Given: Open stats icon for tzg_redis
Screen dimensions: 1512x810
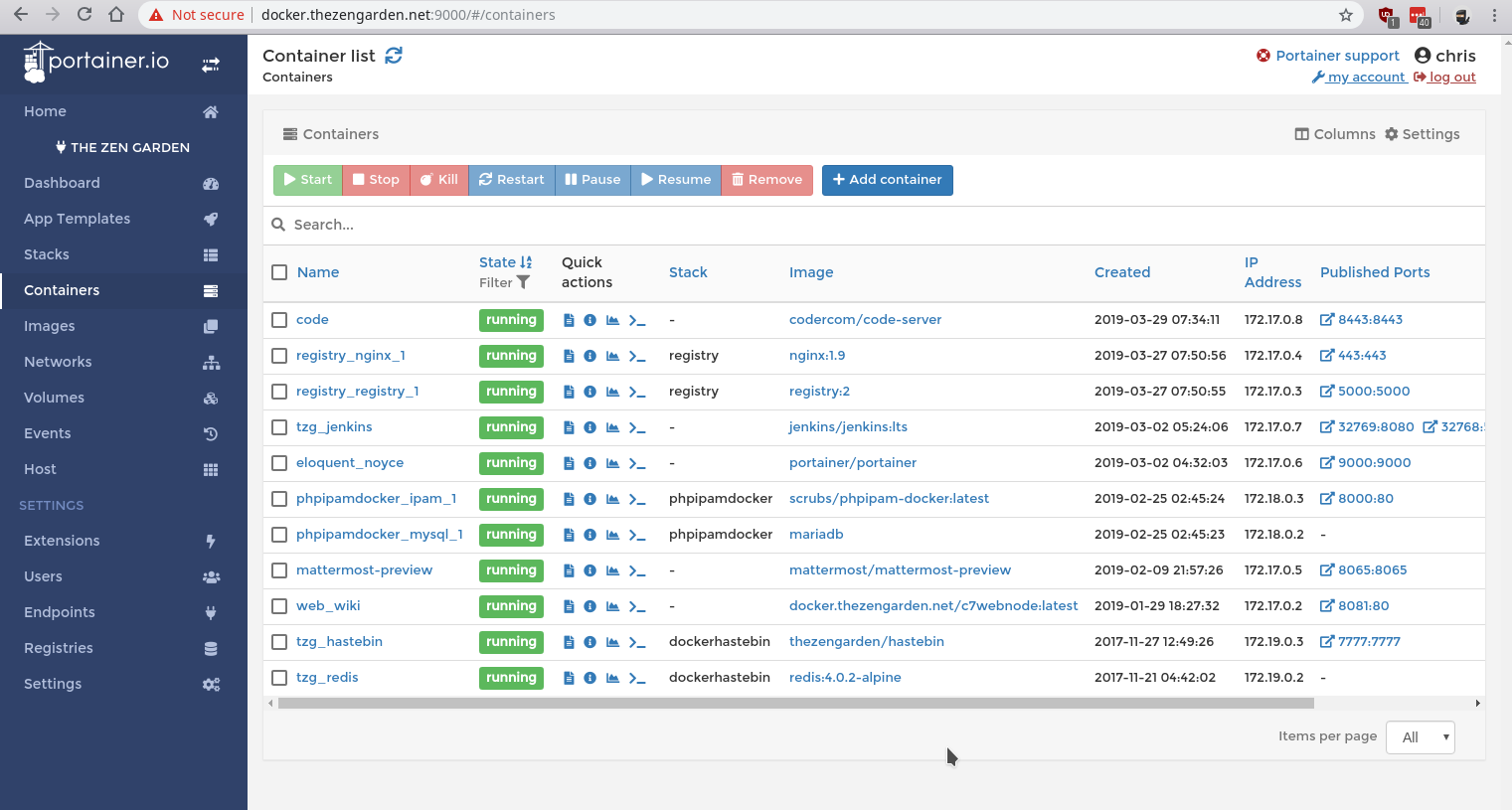Looking at the screenshot, I should coord(612,678).
